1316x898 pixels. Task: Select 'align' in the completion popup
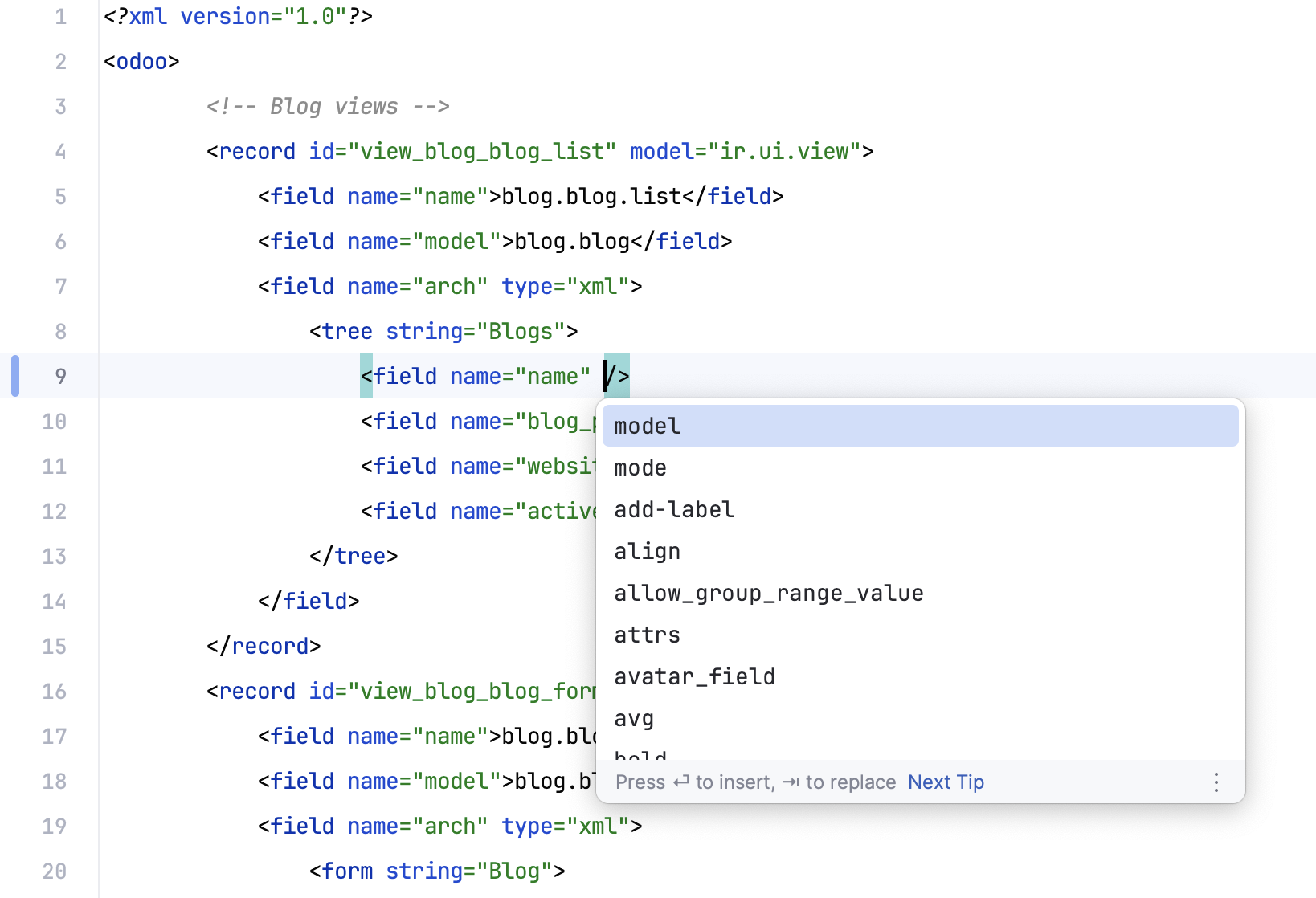point(647,551)
